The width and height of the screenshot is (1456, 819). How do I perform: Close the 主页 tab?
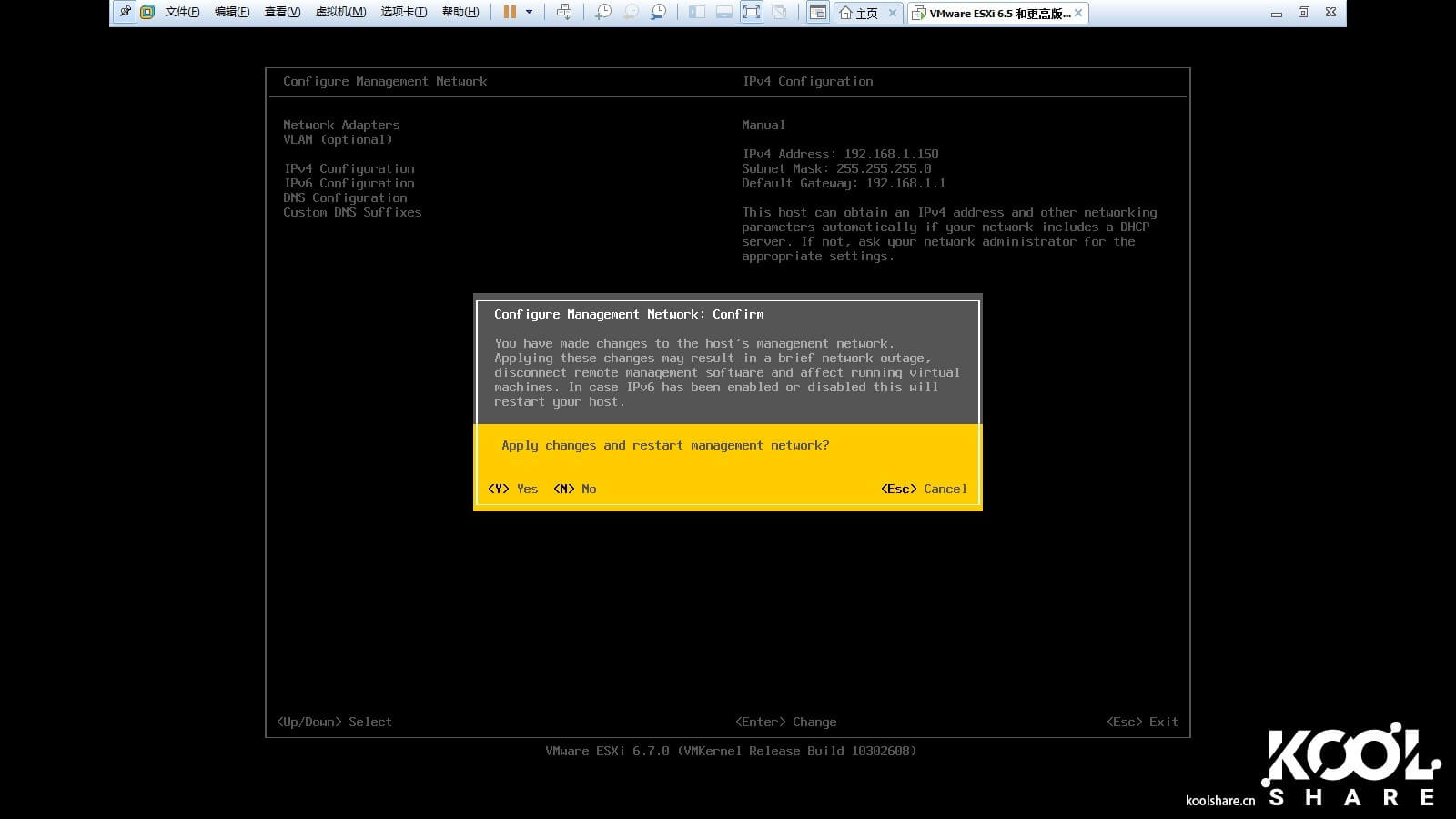coord(893,14)
